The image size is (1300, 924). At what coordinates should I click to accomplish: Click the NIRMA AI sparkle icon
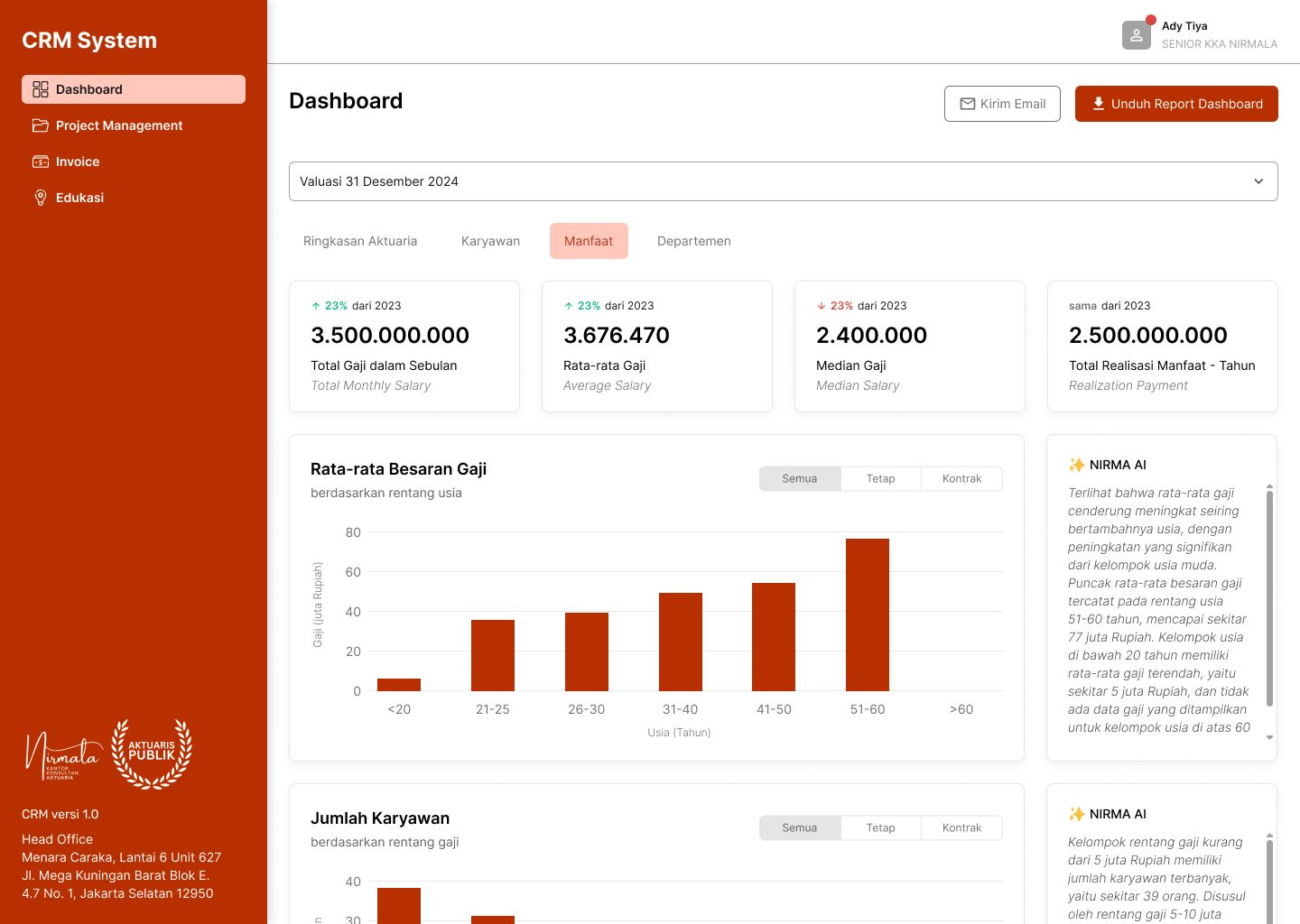click(1077, 465)
